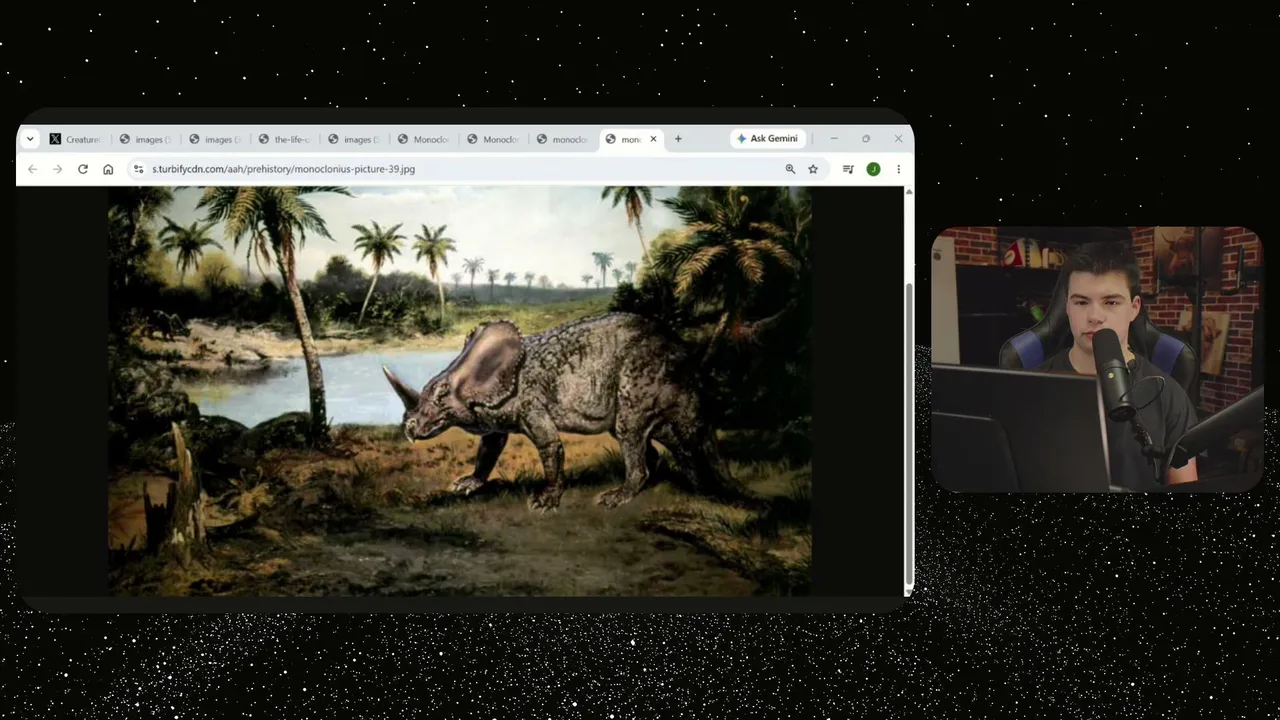Maximize the browser window
The height and width of the screenshot is (720, 1280).
click(x=866, y=139)
